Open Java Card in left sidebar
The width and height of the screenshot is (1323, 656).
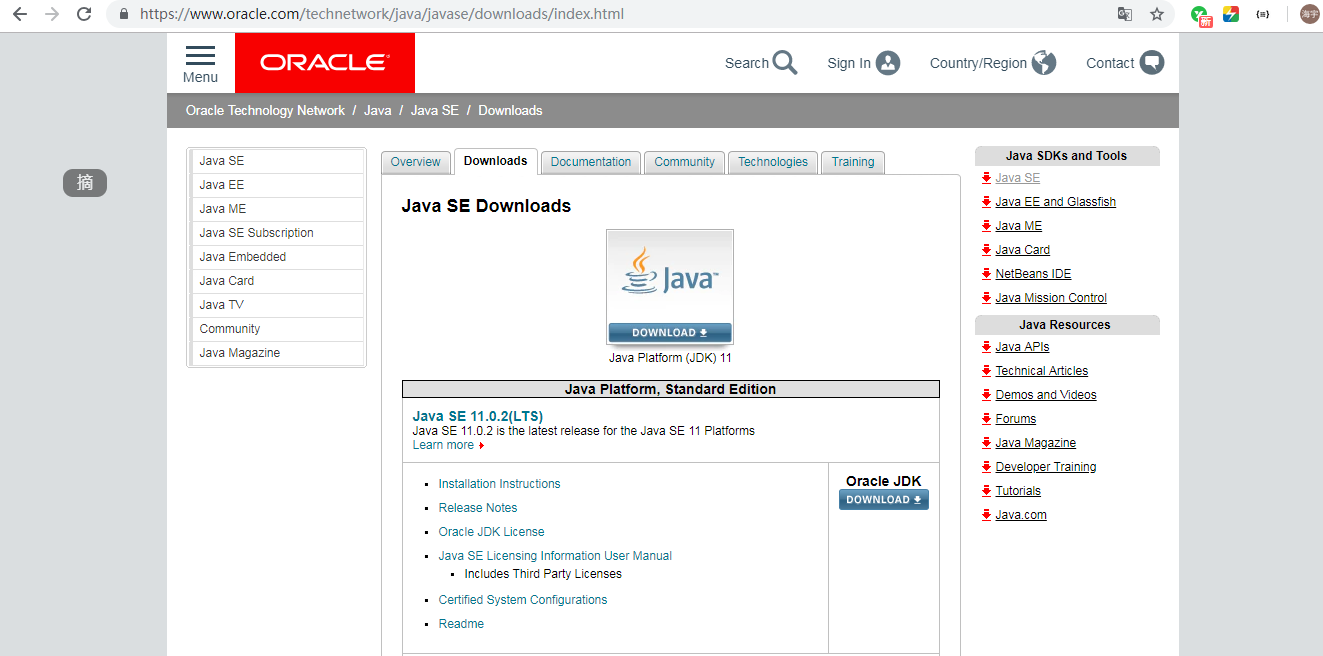click(x=277, y=281)
